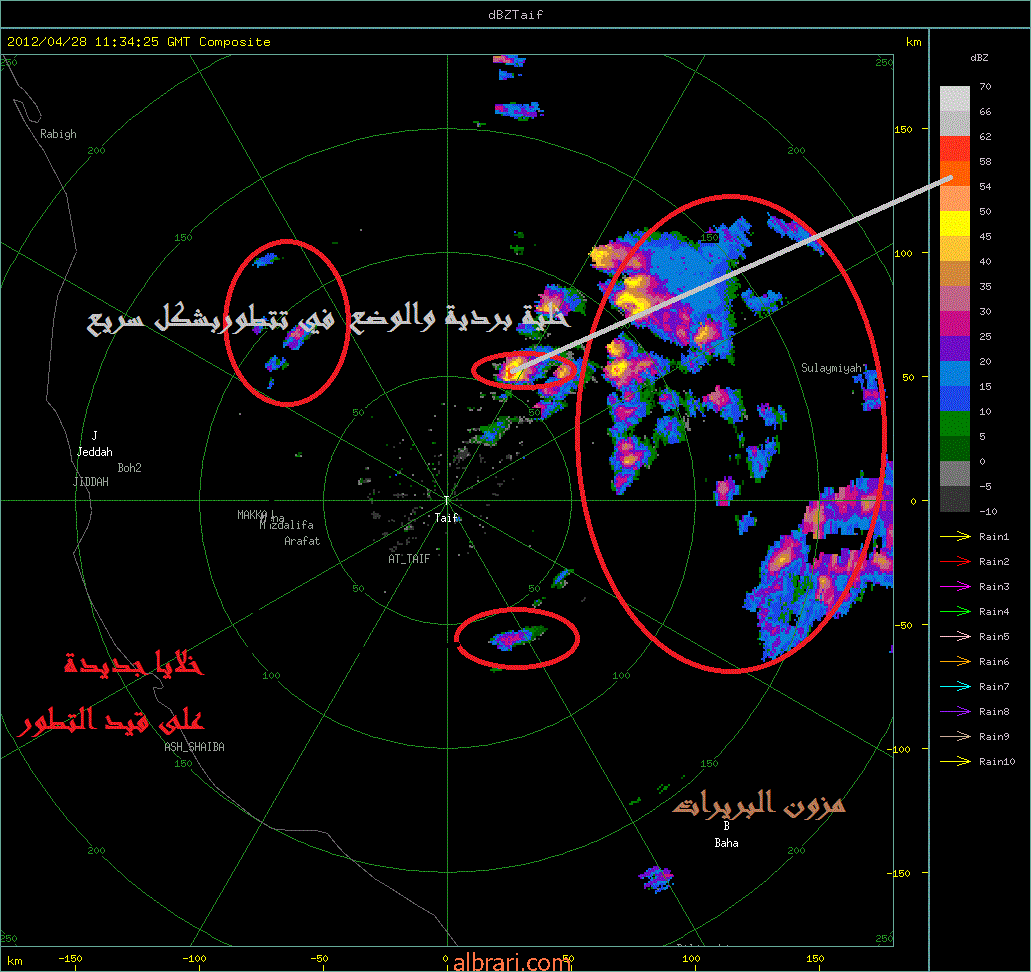This screenshot has height=972, width=1031.
Task: Click the MAKKA label
Action: [x=253, y=514]
